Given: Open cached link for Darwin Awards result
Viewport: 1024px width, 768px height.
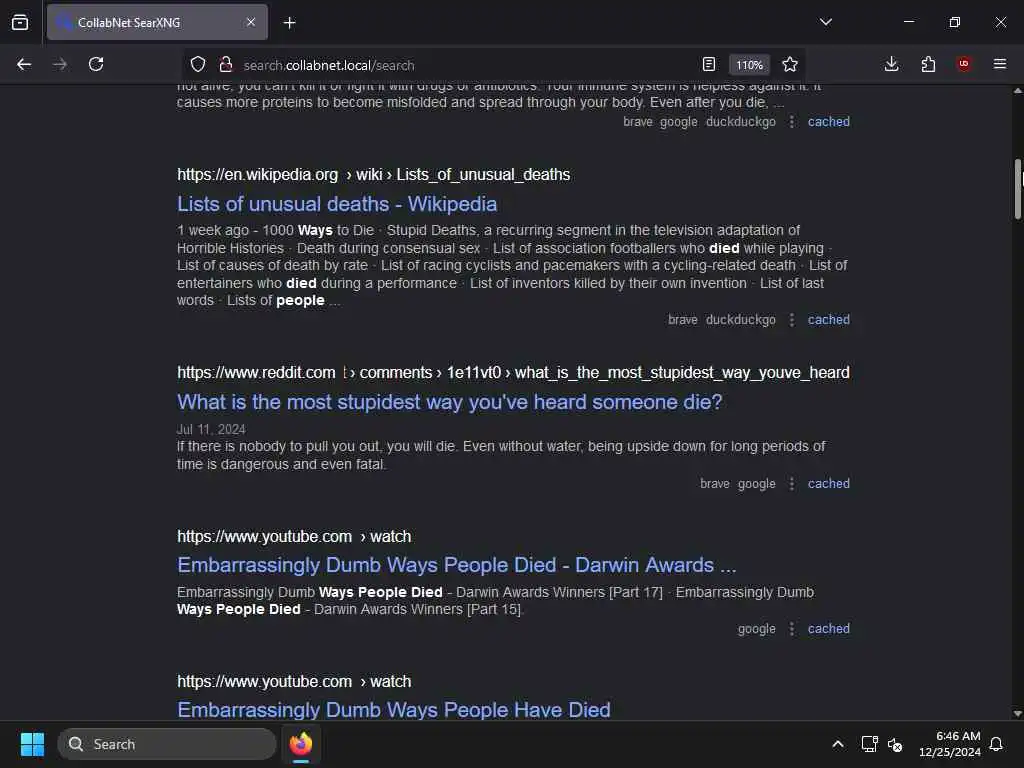Looking at the screenshot, I should [x=829, y=628].
